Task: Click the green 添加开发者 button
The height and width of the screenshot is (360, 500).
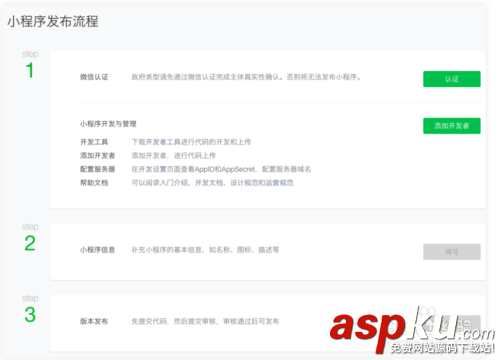Action: coord(452,126)
